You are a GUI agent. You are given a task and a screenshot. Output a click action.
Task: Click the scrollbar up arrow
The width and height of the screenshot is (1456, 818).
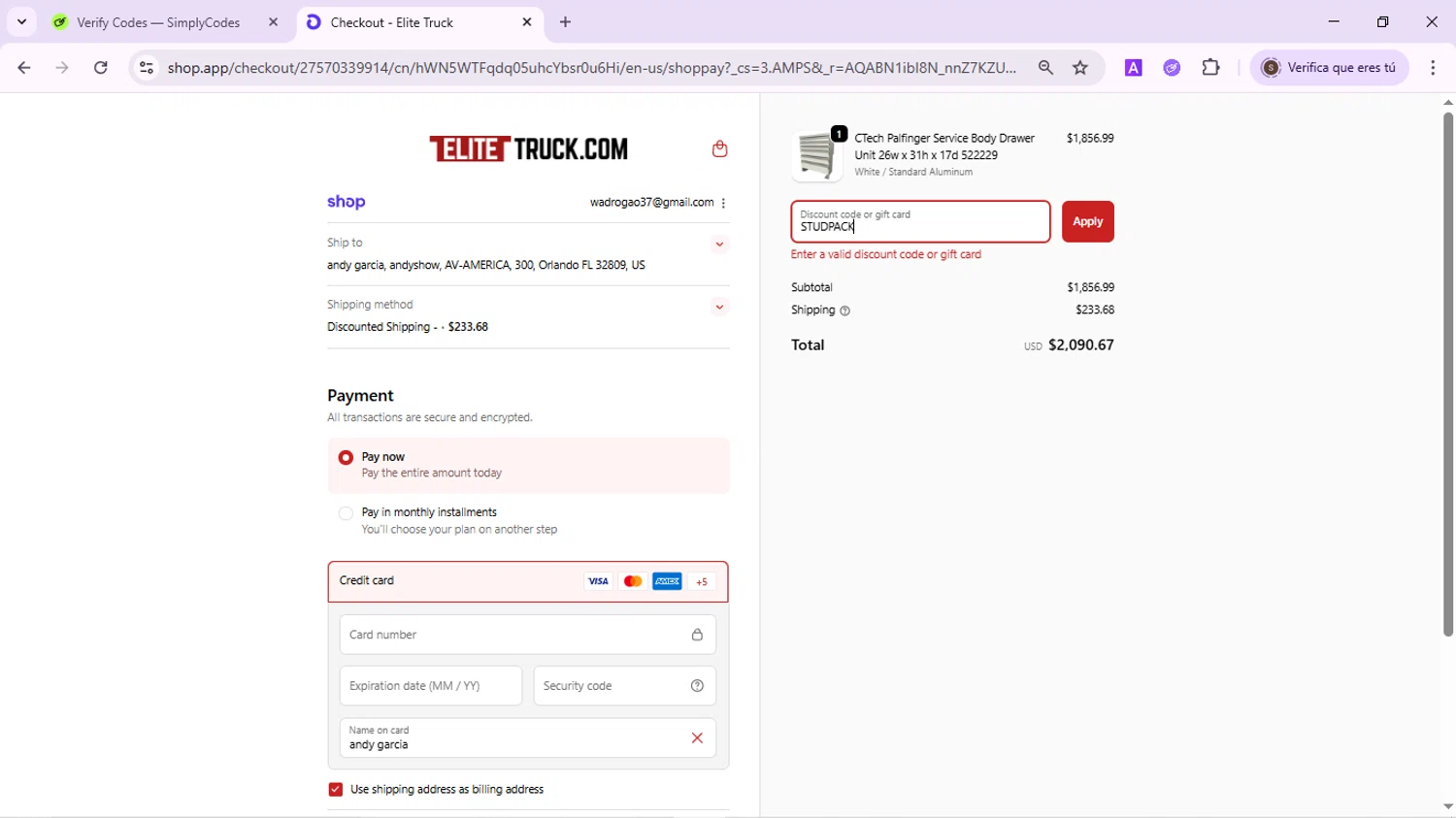(1448, 102)
